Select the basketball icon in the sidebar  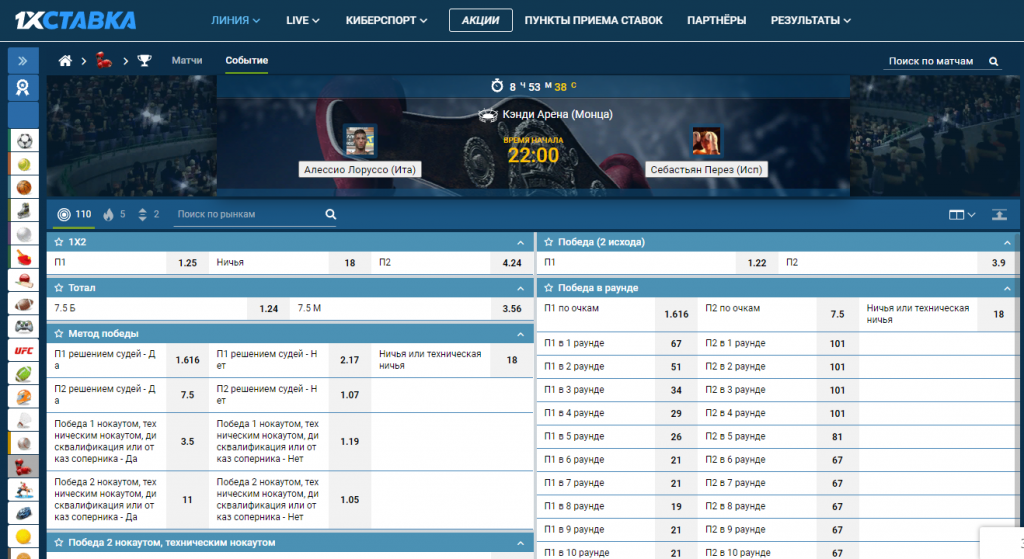coord(23,187)
